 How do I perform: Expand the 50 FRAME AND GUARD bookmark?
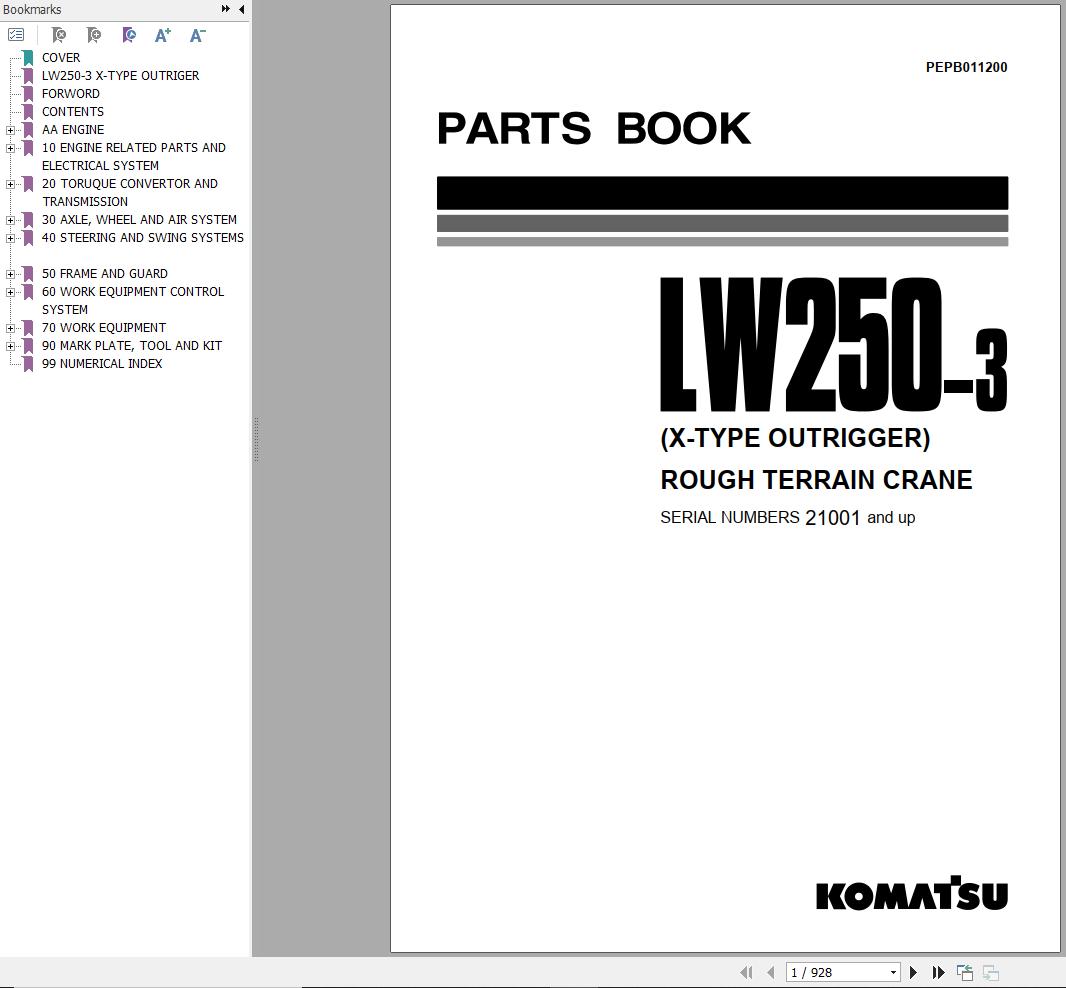coord(10,274)
